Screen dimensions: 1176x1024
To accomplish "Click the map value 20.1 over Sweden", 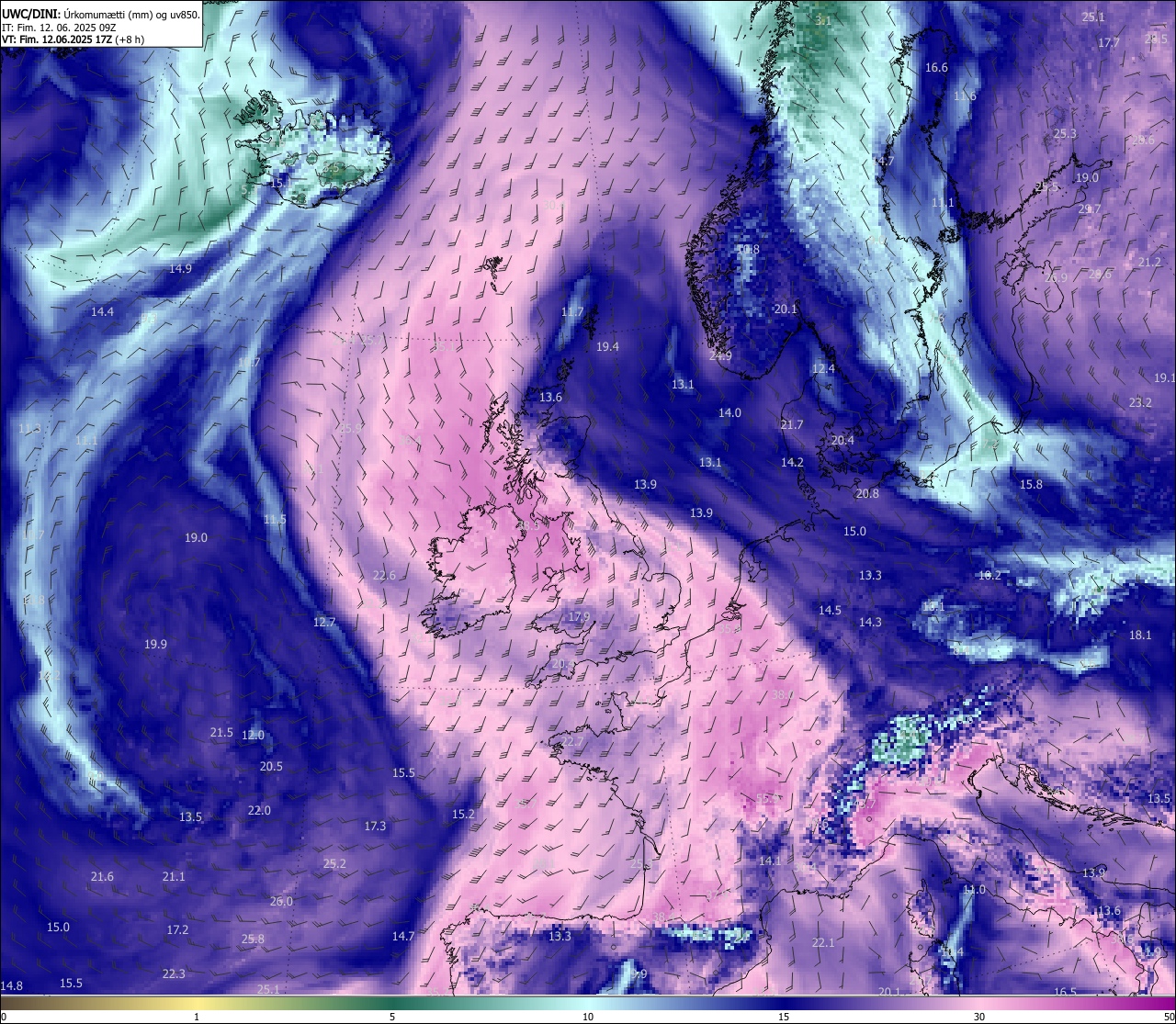I will [786, 309].
